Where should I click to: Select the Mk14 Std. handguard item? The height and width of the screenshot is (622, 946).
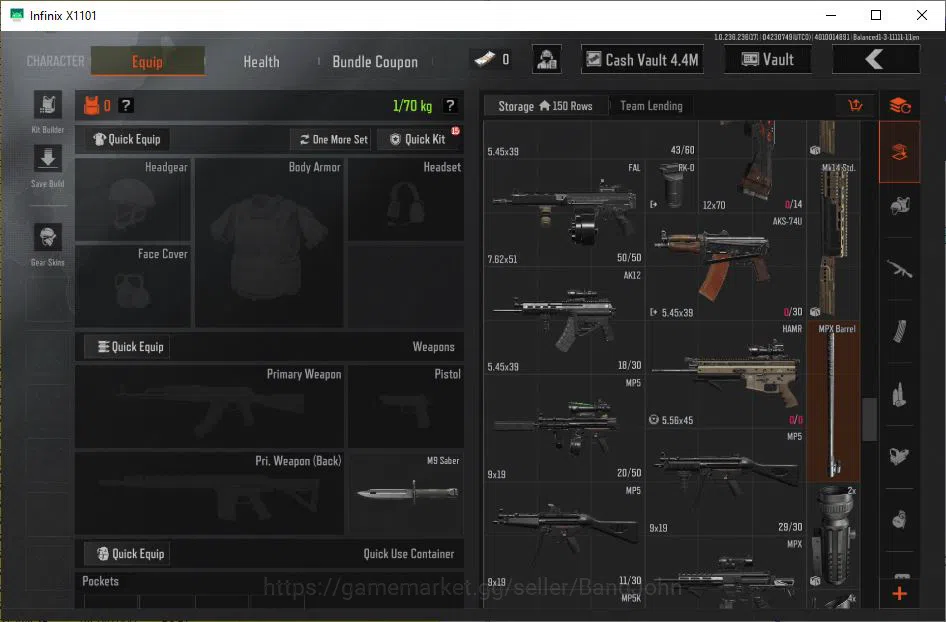[x=833, y=240]
